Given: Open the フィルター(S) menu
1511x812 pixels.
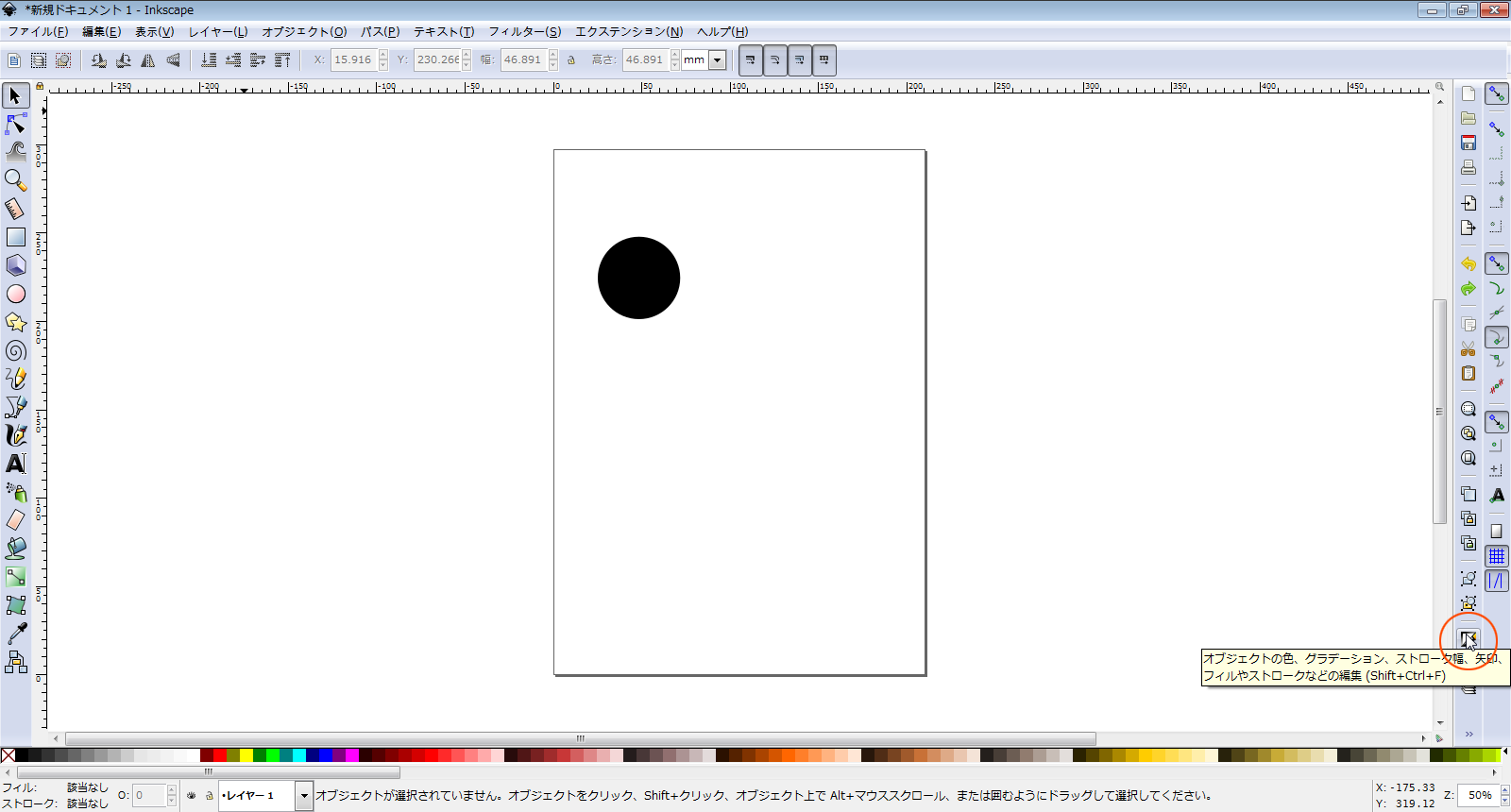Looking at the screenshot, I should 524,32.
